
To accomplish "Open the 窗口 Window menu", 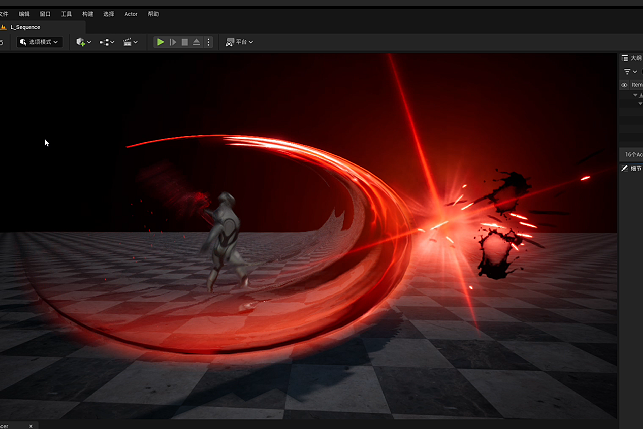I will pos(45,14).
